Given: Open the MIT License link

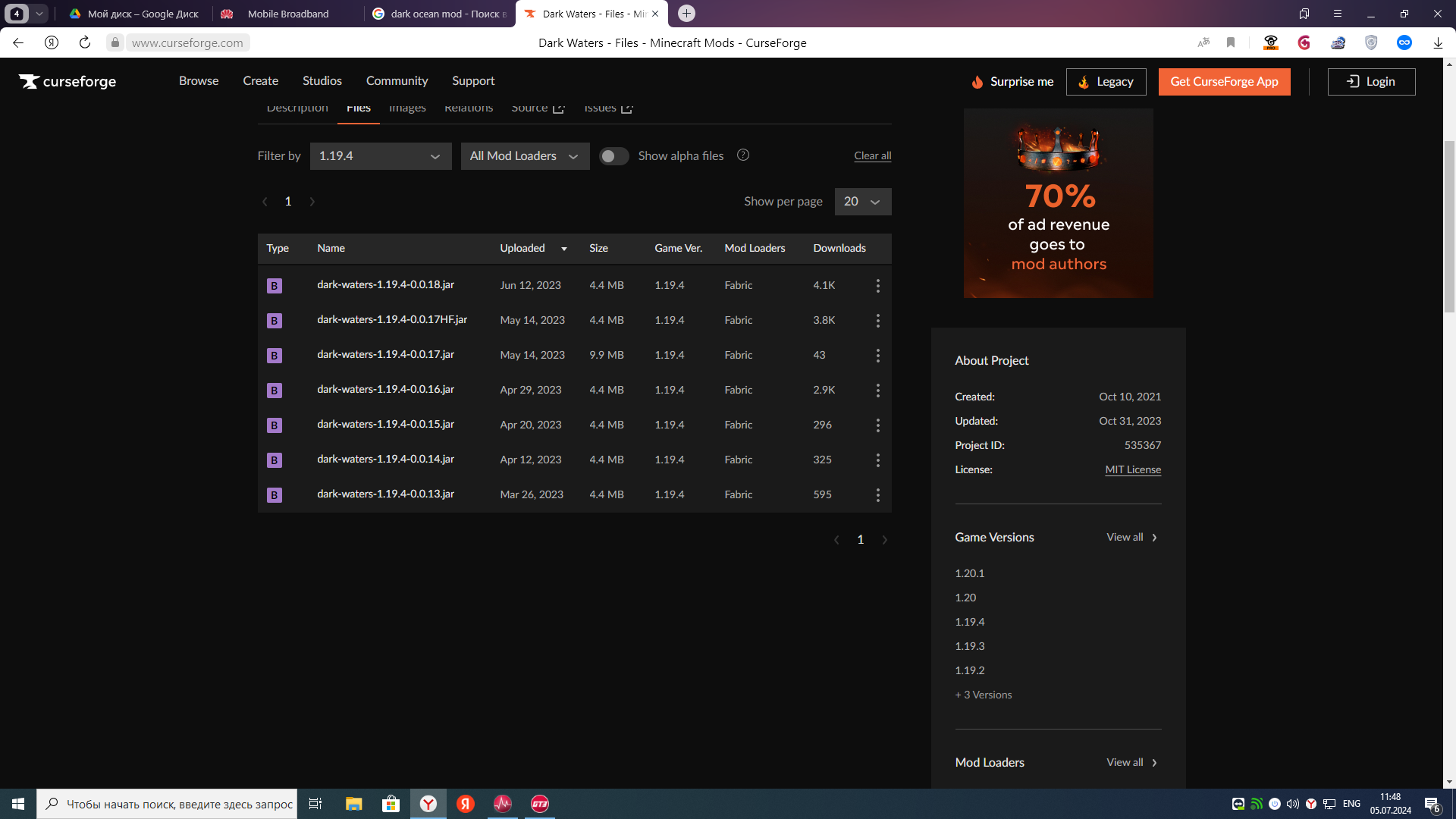Looking at the screenshot, I should [1133, 470].
